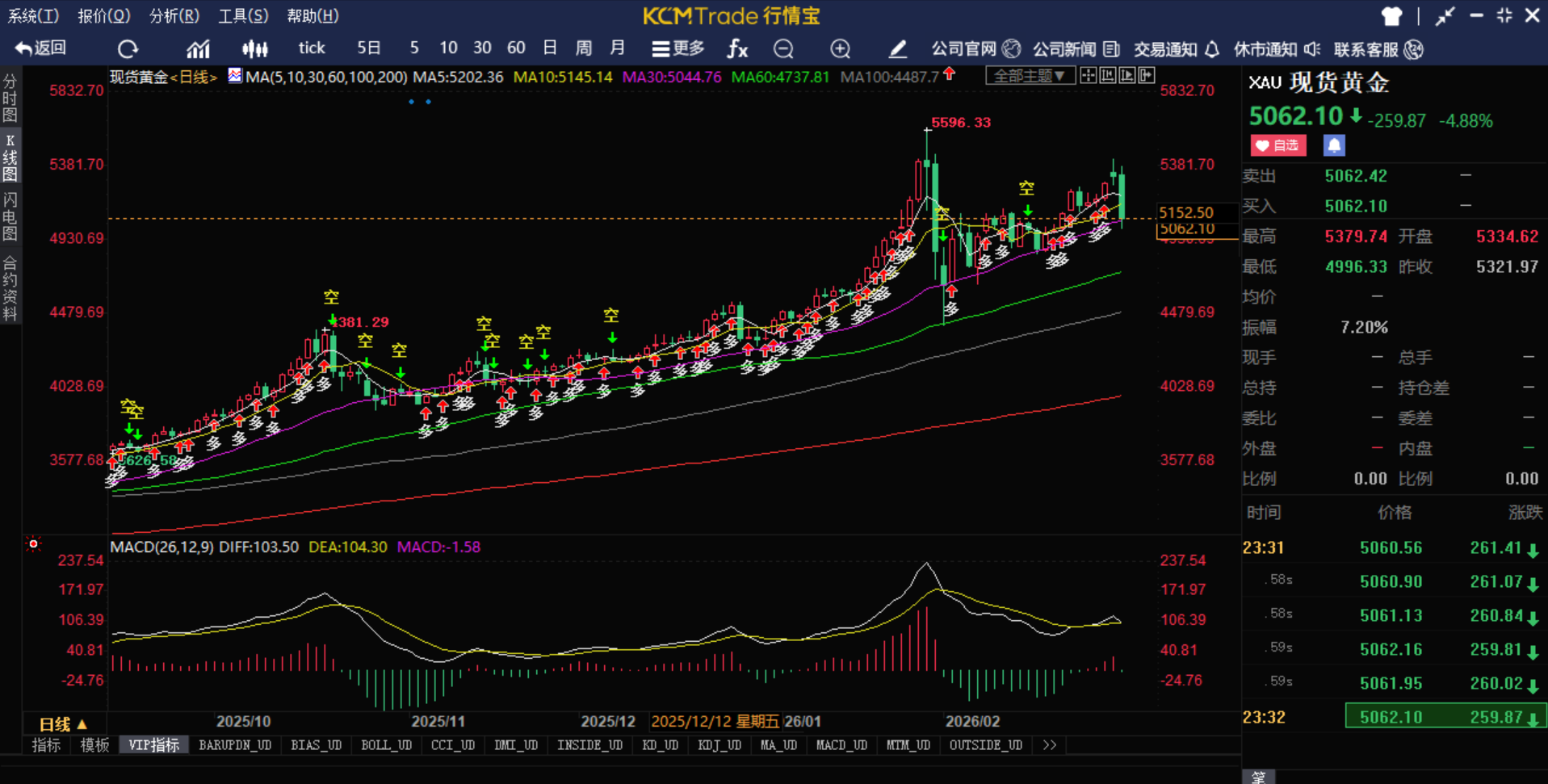Select the 30-minute period
The width and height of the screenshot is (1548, 784).
coord(482,48)
